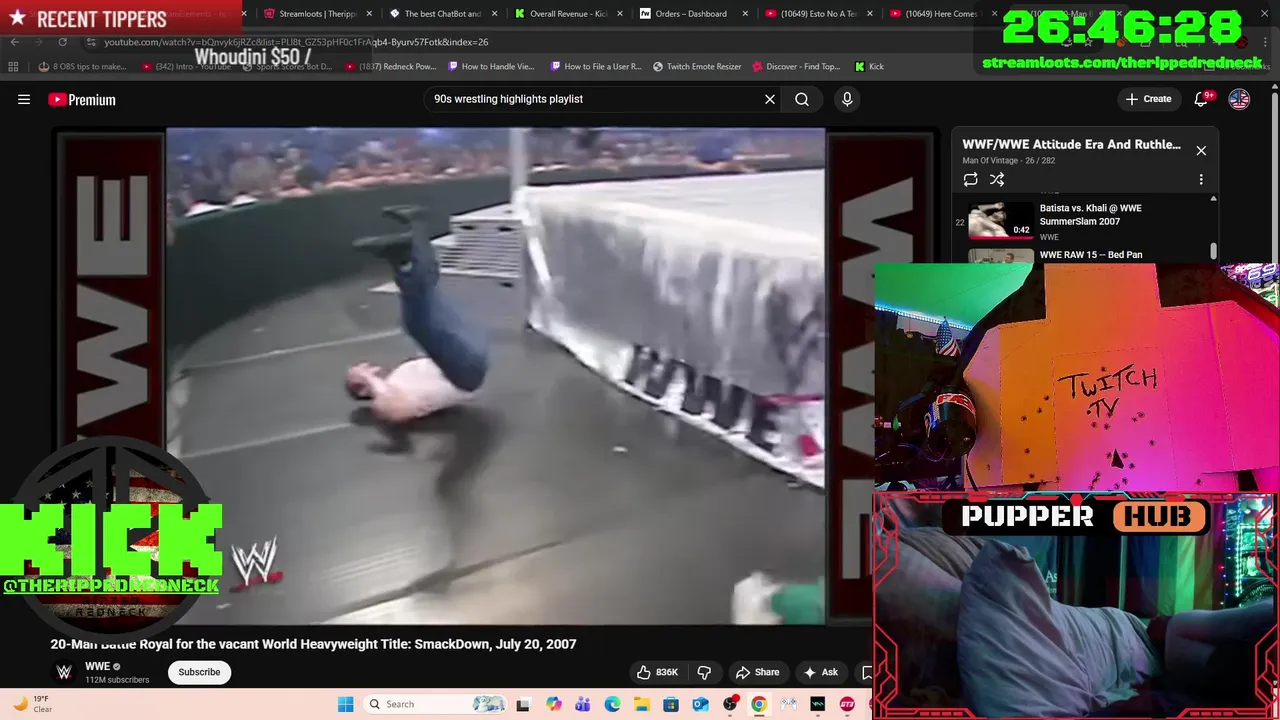Subscribe to the WWE channel
Viewport: 1280px width, 720px height.
pyautogui.click(x=199, y=672)
